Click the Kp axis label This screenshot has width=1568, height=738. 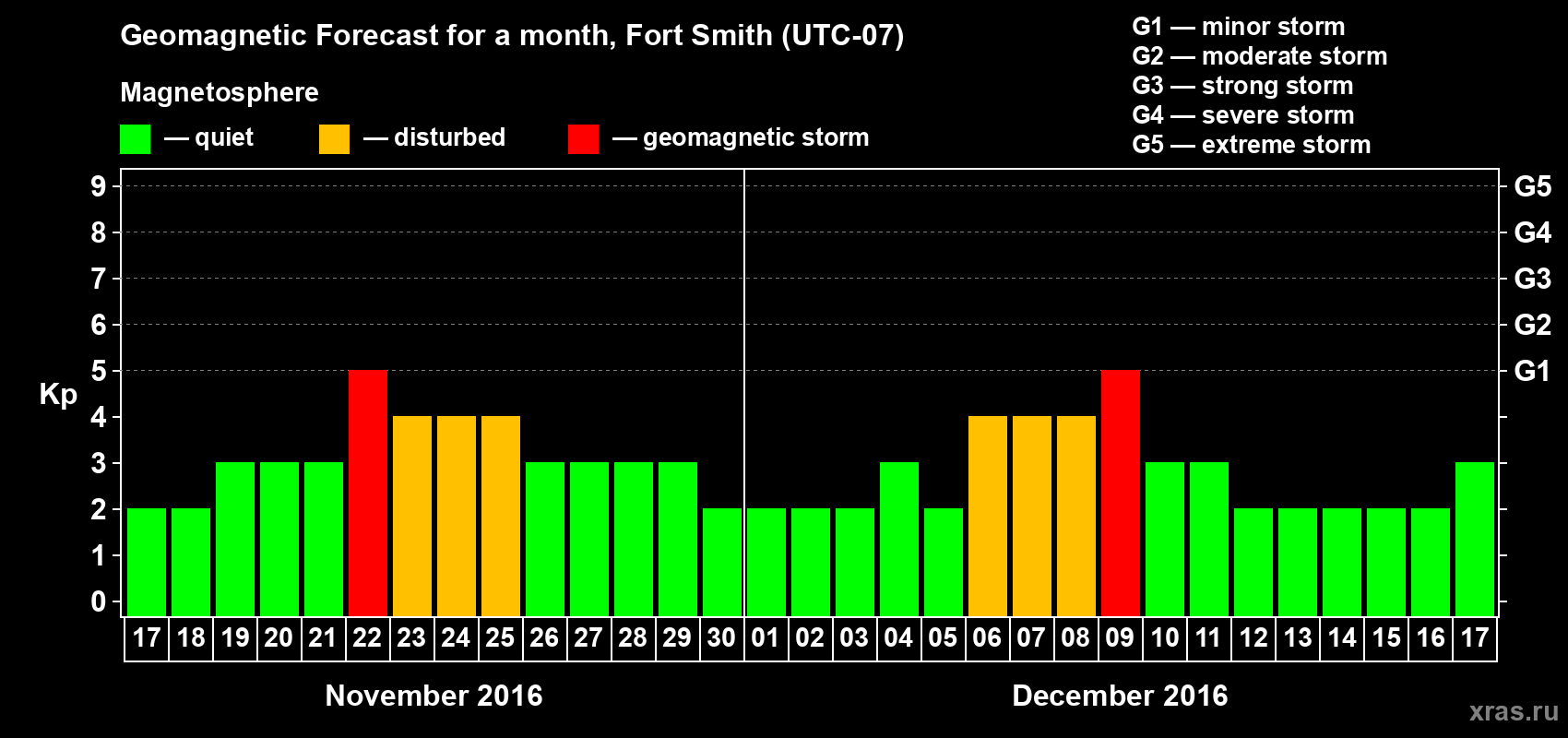click(x=58, y=396)
